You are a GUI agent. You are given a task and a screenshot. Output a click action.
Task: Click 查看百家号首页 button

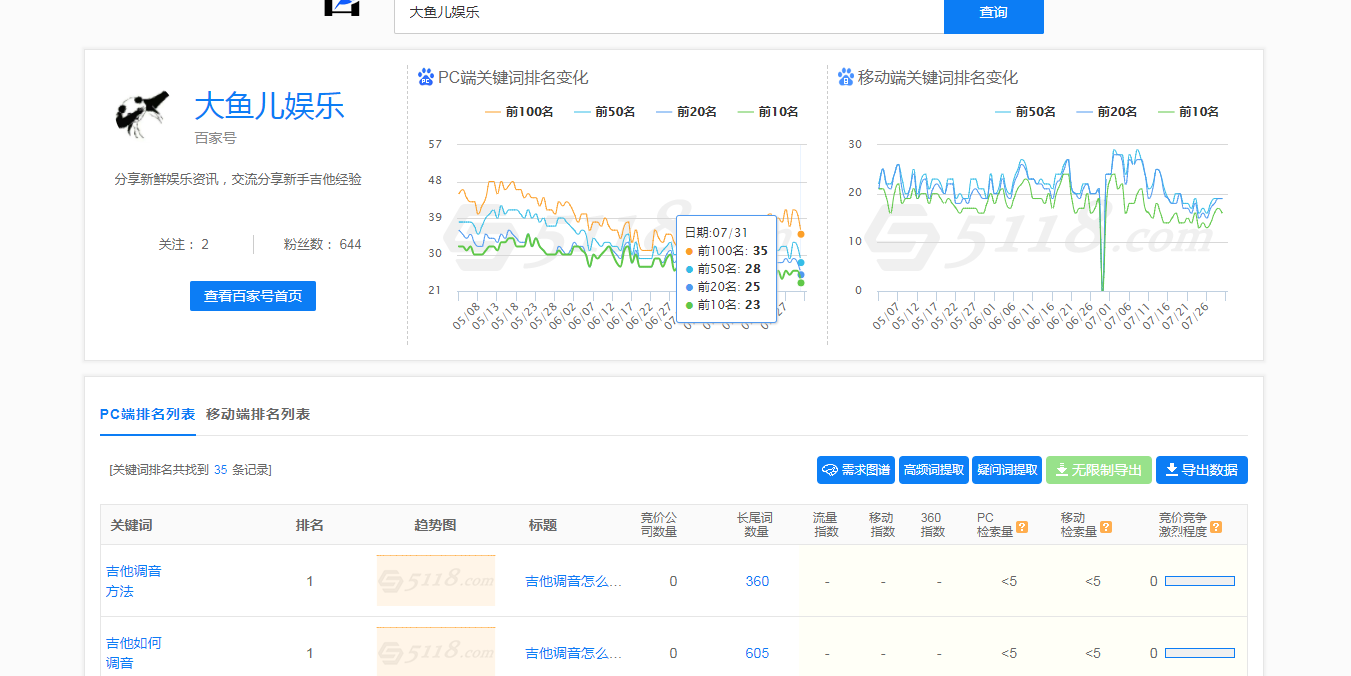253,296
